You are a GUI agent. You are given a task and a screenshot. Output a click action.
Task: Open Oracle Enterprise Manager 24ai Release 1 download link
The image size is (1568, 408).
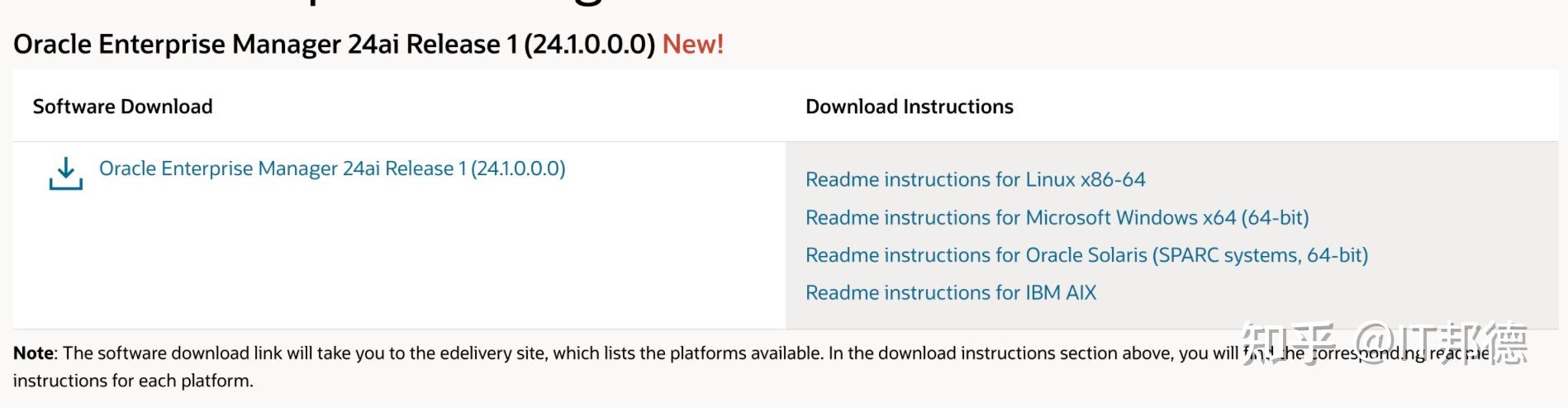332,168
